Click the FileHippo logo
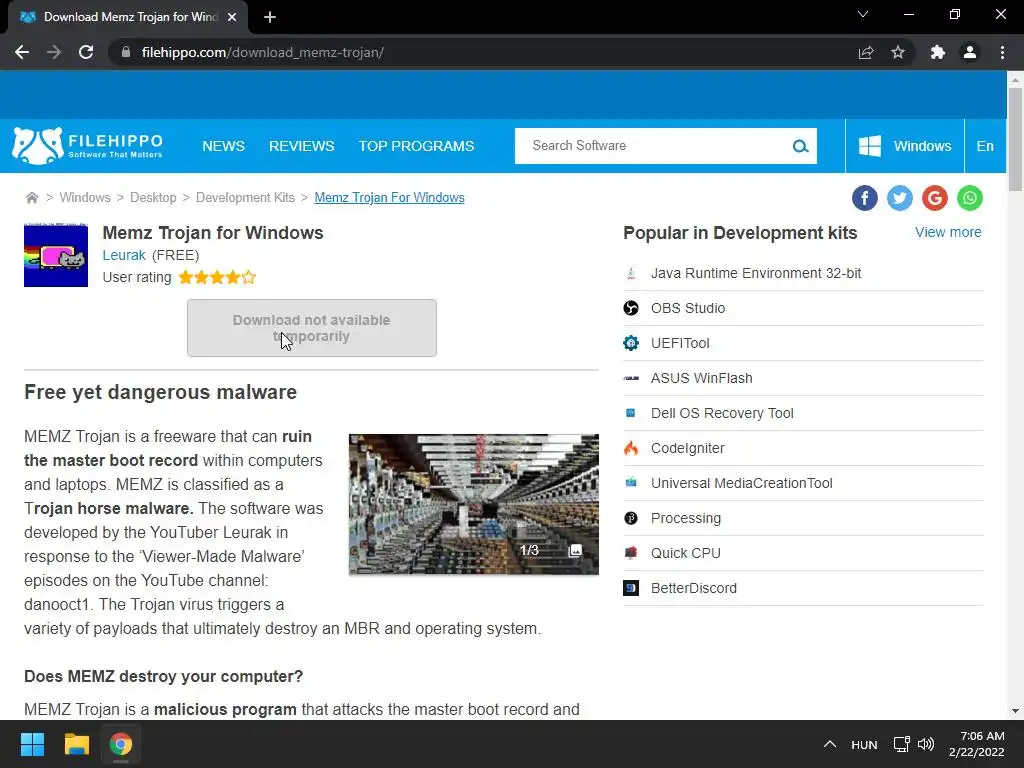The height and width of the screenshot is (768, 1024). point(88,146)
